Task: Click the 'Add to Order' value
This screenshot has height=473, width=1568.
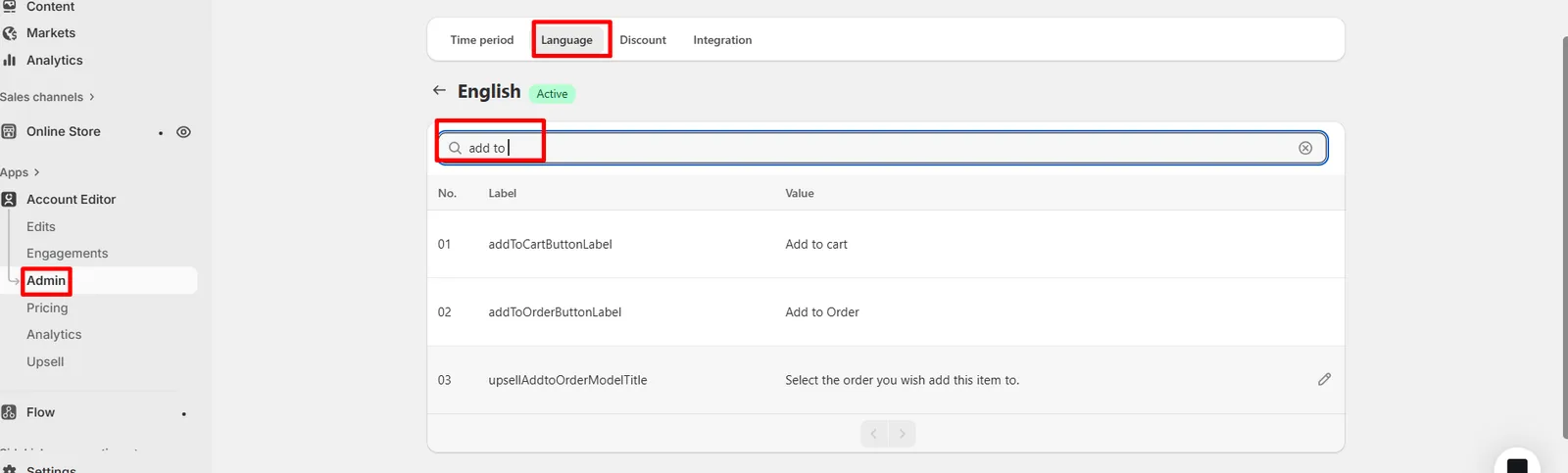Action: pyautogui.click(x=822, y=312)
